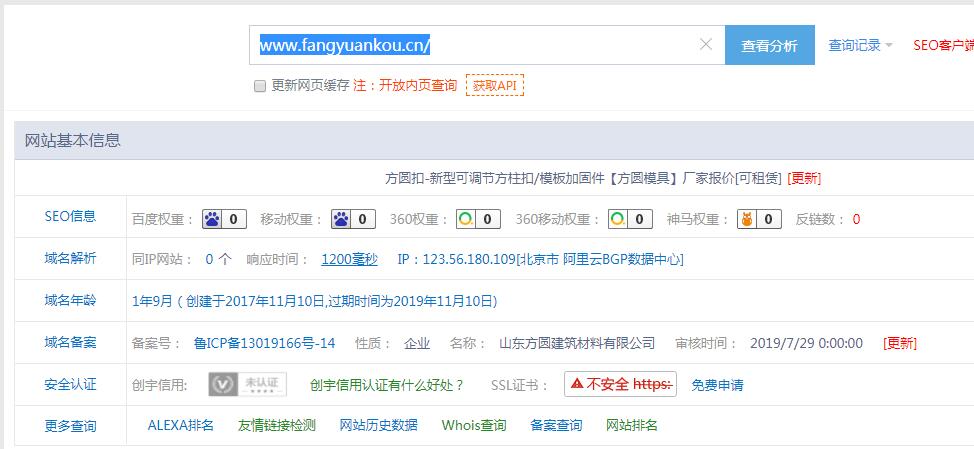Tick the 更新网页缓存 checkbox
Screen dimensions: 974x449
coord(260,86)
